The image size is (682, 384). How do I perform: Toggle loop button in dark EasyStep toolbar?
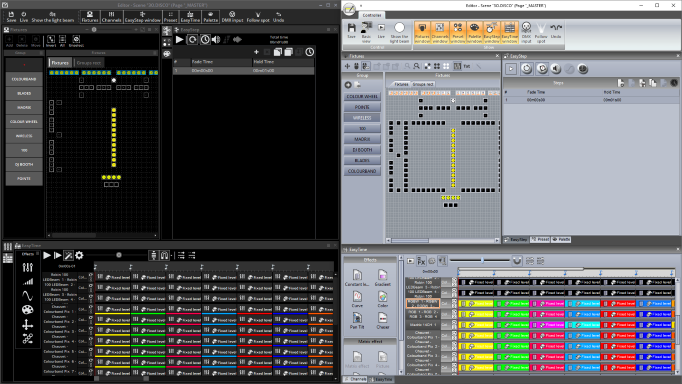(192, 40)
